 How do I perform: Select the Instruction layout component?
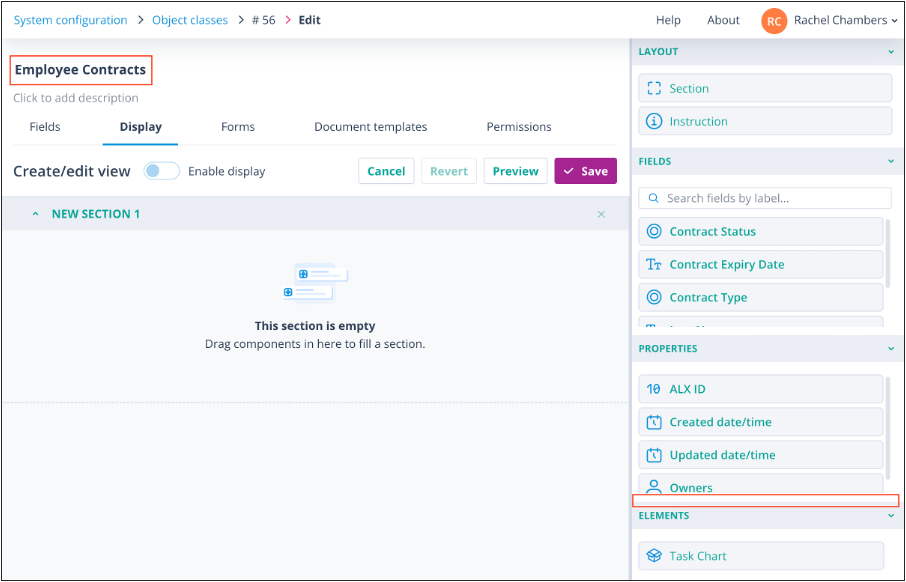[765, 121]
